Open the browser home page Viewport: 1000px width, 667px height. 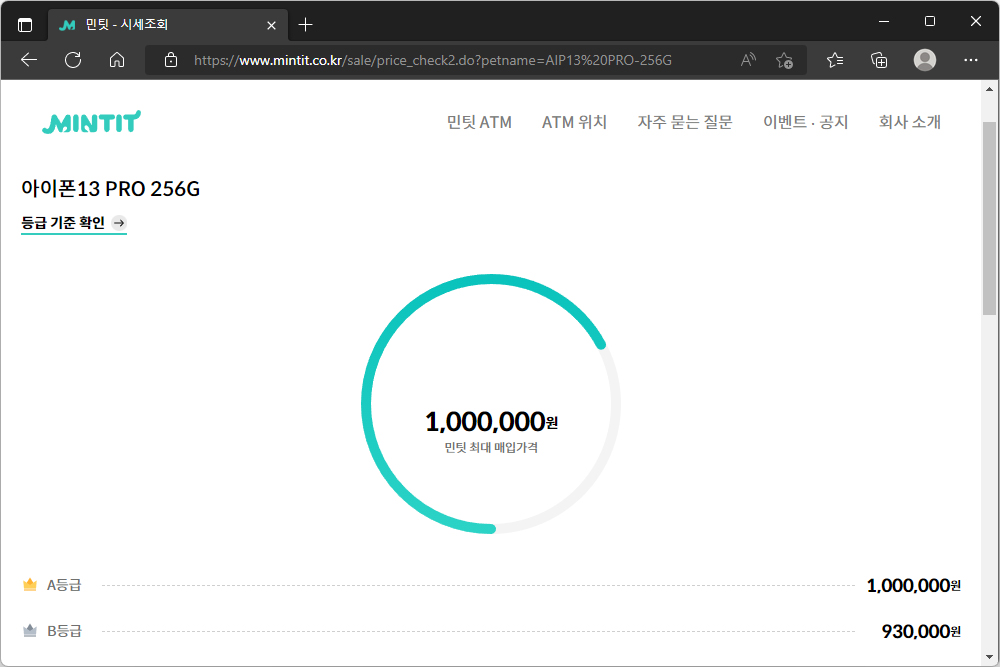117,60
